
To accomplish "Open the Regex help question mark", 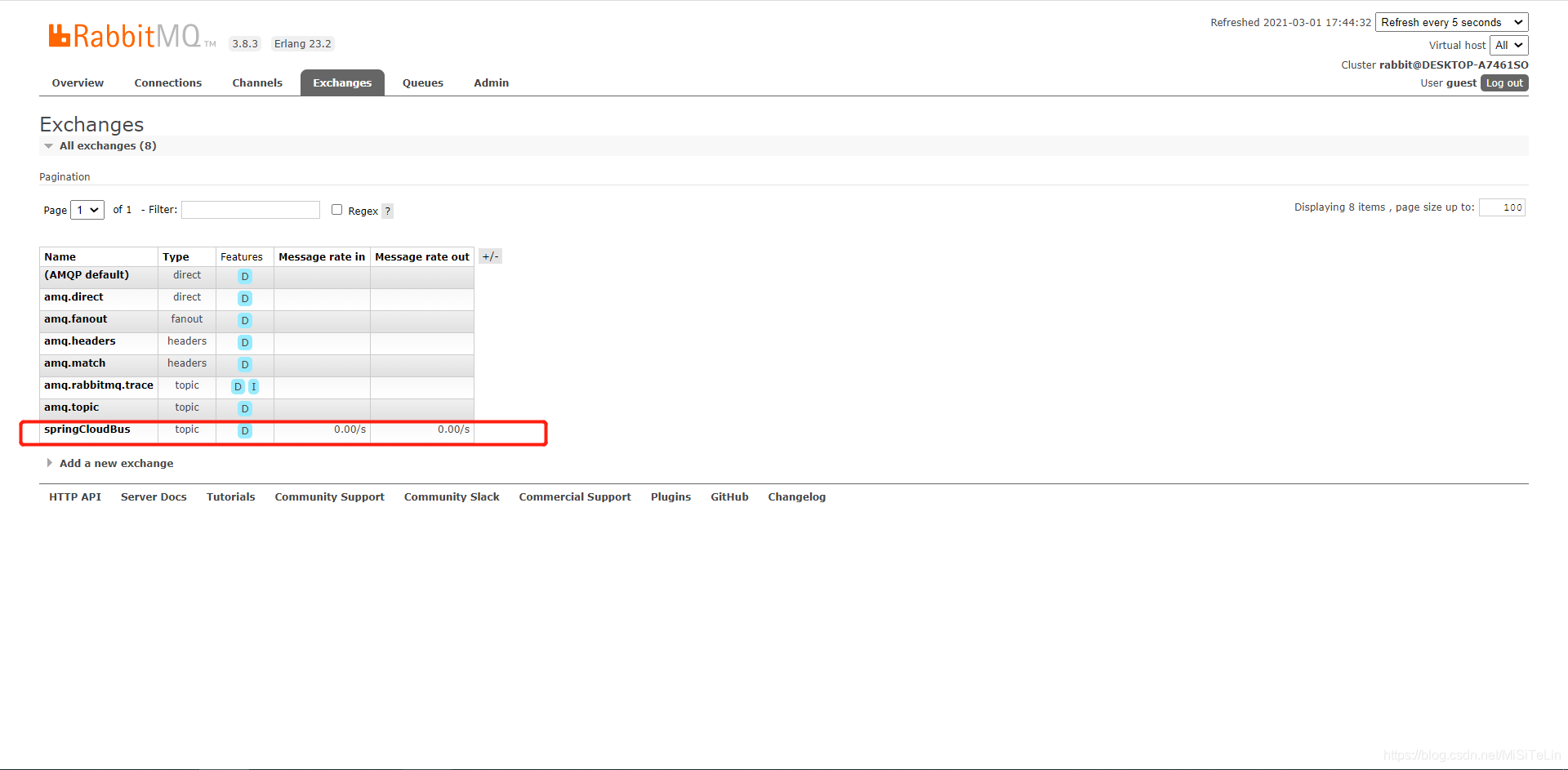I will pos(388,211).
